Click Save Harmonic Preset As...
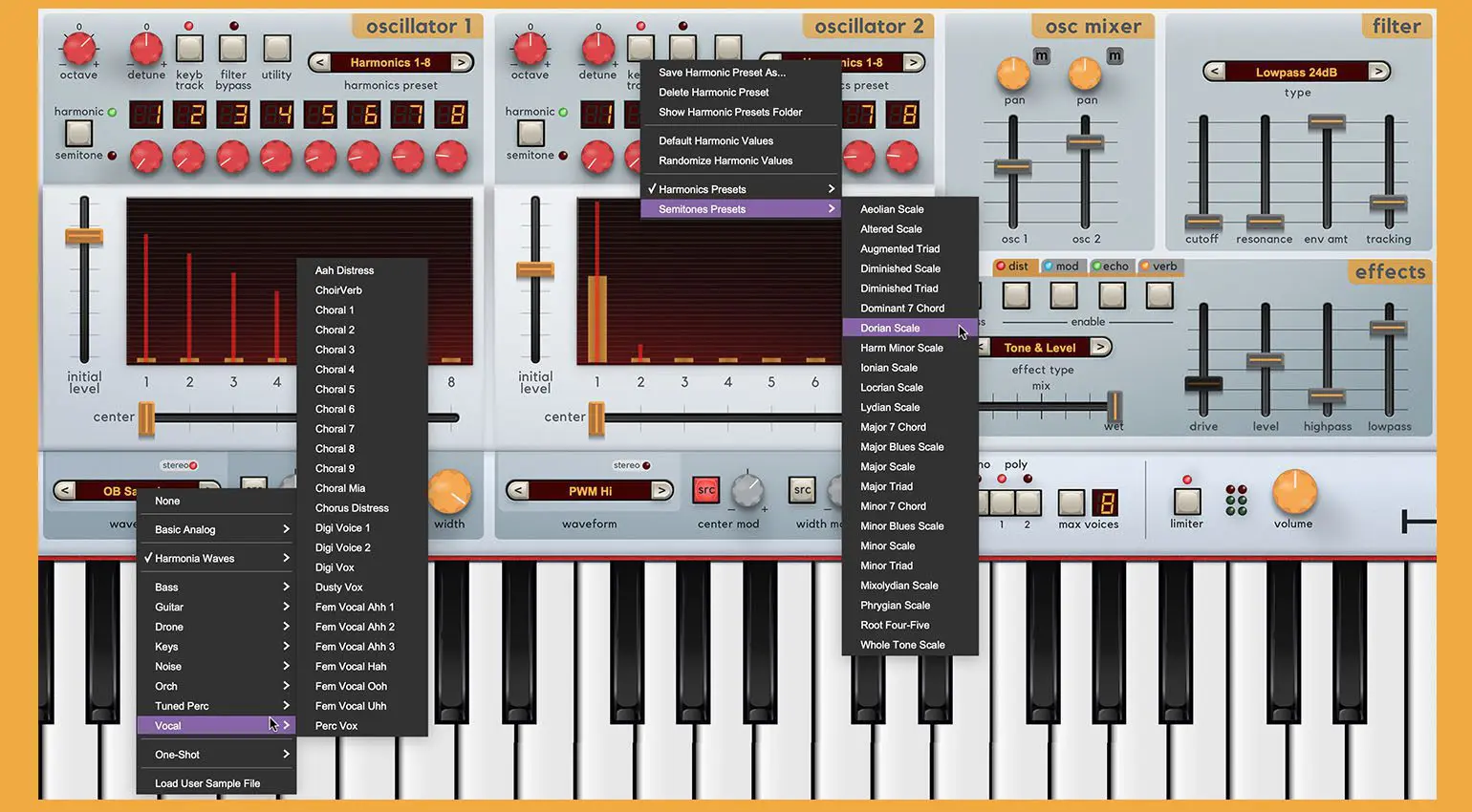 pos(722,73)
